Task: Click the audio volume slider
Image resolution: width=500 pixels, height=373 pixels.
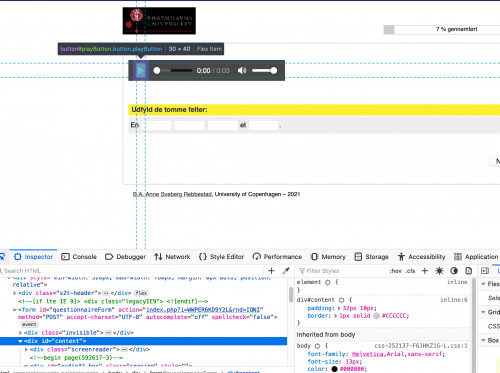Action: point(264,70)
